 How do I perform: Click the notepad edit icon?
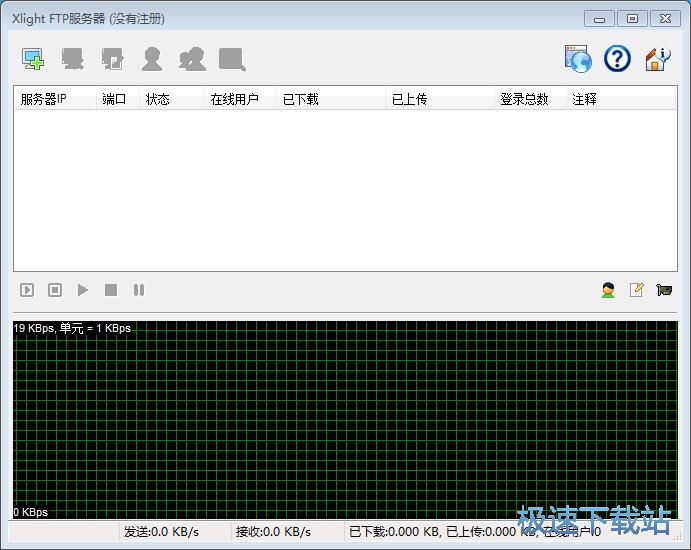tap(636, 290)
